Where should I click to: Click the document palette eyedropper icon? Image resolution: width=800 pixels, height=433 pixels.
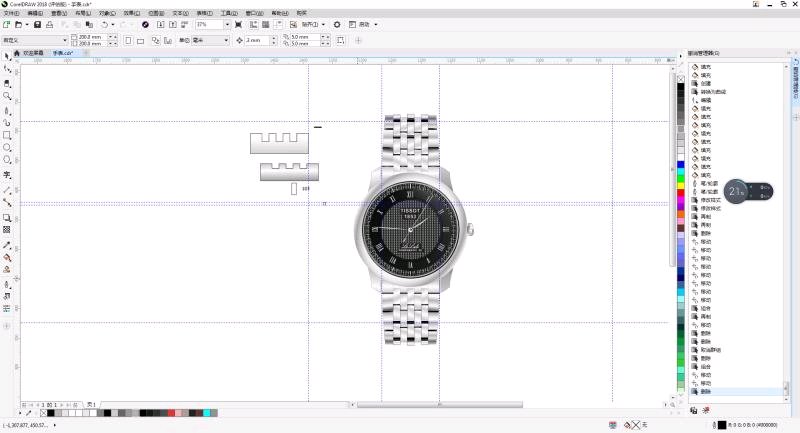tap(29, 413)
